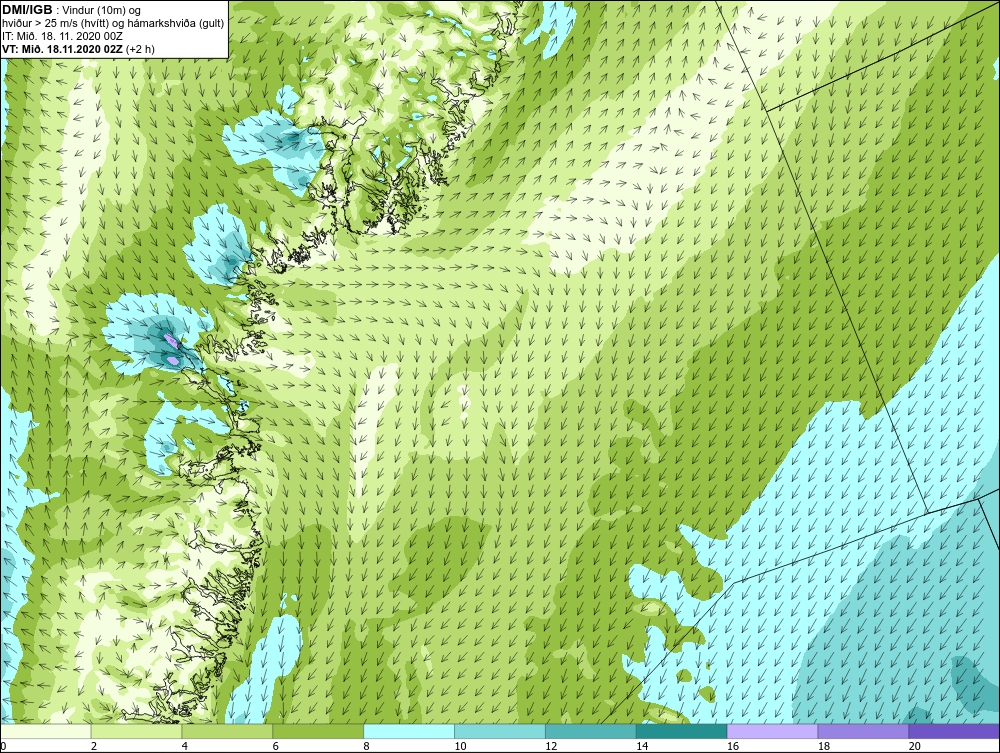Screen dimensions: 1000x753
Task: Click the legend scale value 8
Action: tap(366, 746)
